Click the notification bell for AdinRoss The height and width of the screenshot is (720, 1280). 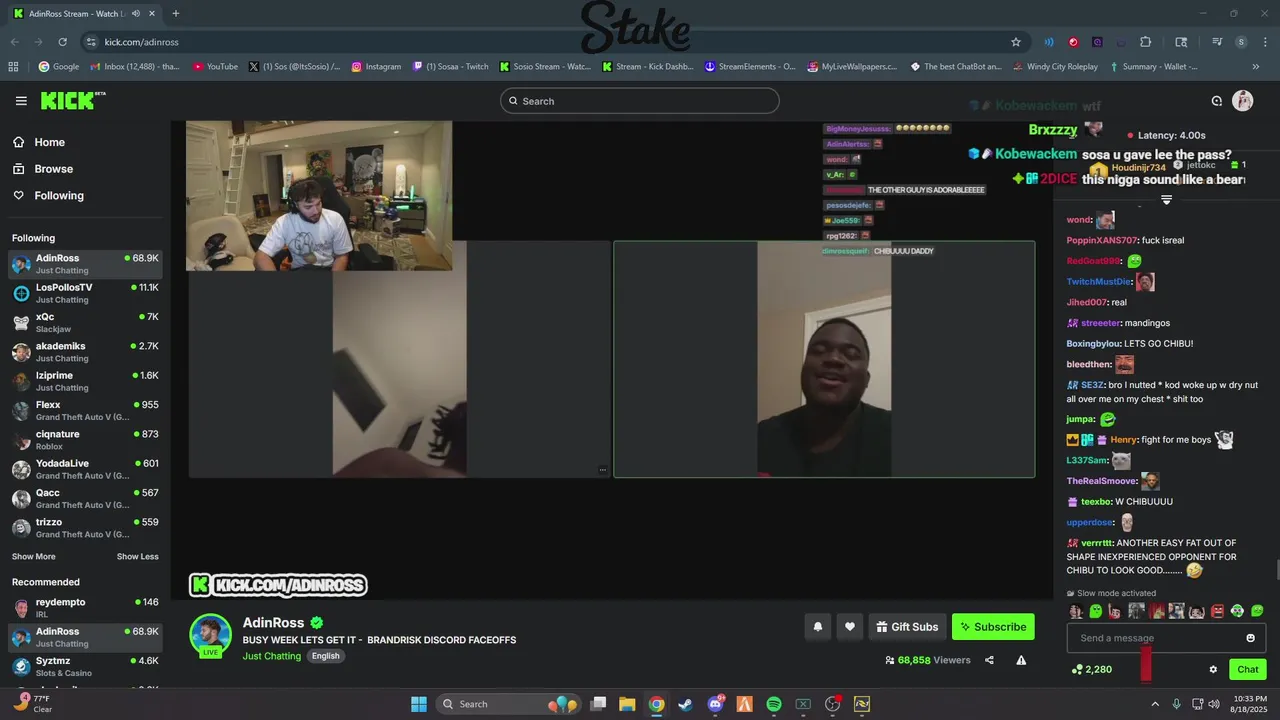pyautogui.click(x=817, y=627)
